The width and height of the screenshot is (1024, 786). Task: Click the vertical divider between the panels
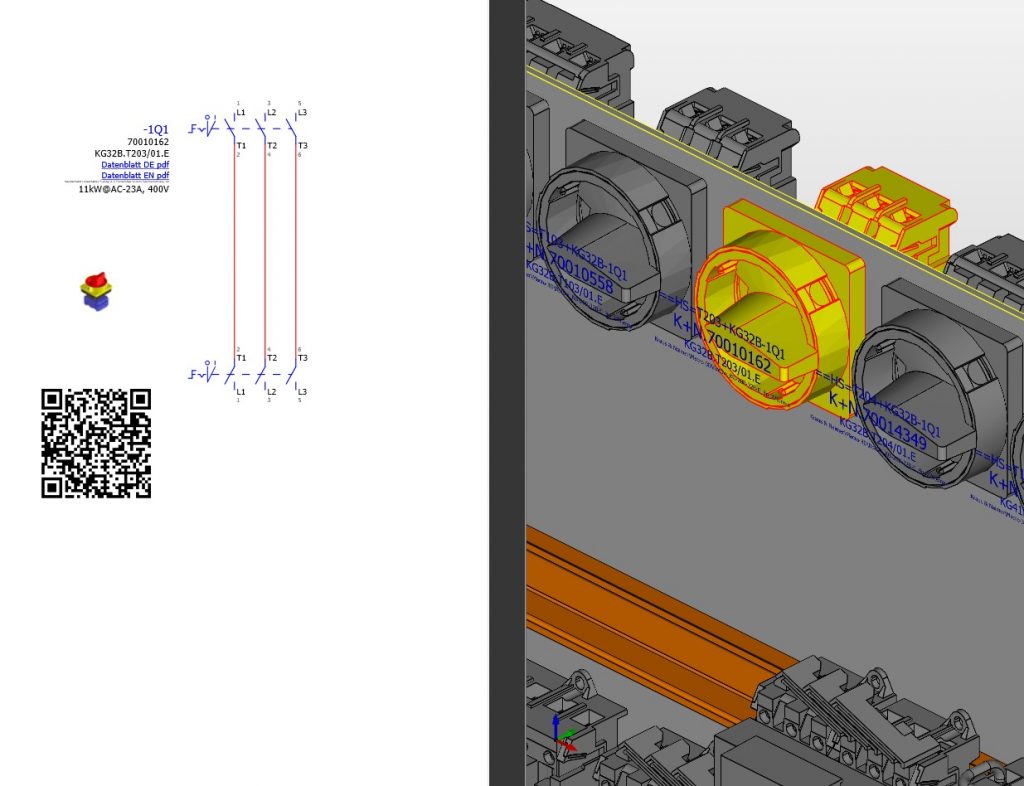507,400
